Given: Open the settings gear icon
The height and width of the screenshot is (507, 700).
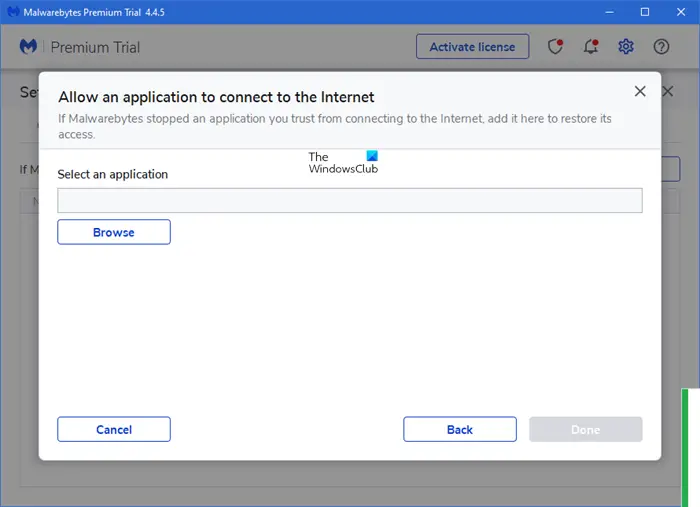Looking at the screenshot, I should [x=626, y=46].
